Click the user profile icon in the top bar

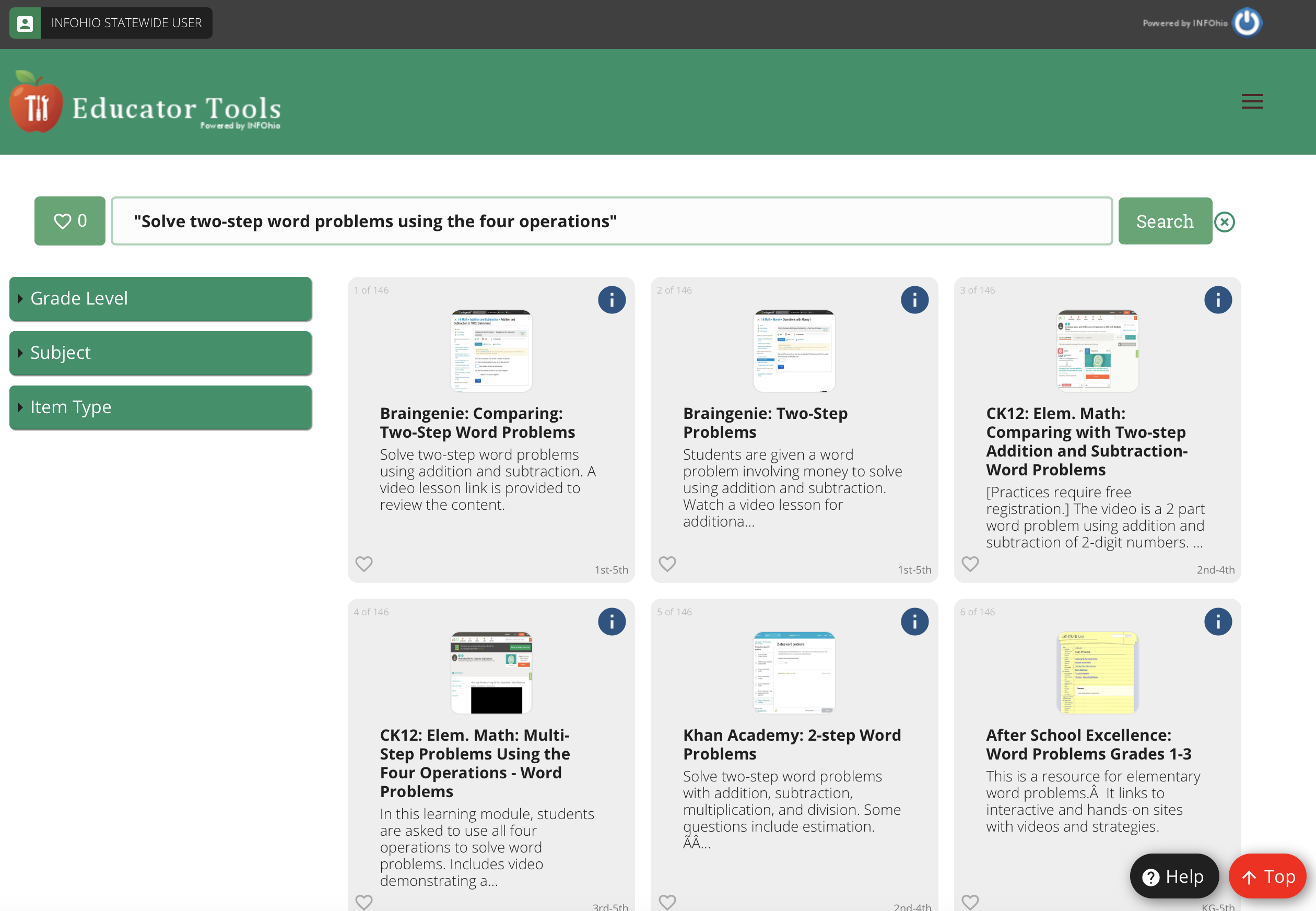point(25,23)
